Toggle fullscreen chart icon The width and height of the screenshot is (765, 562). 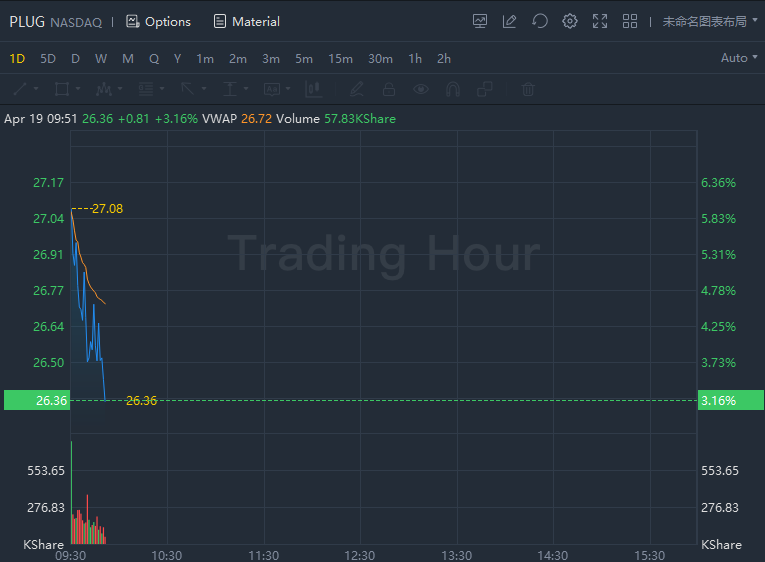point(600,21)
